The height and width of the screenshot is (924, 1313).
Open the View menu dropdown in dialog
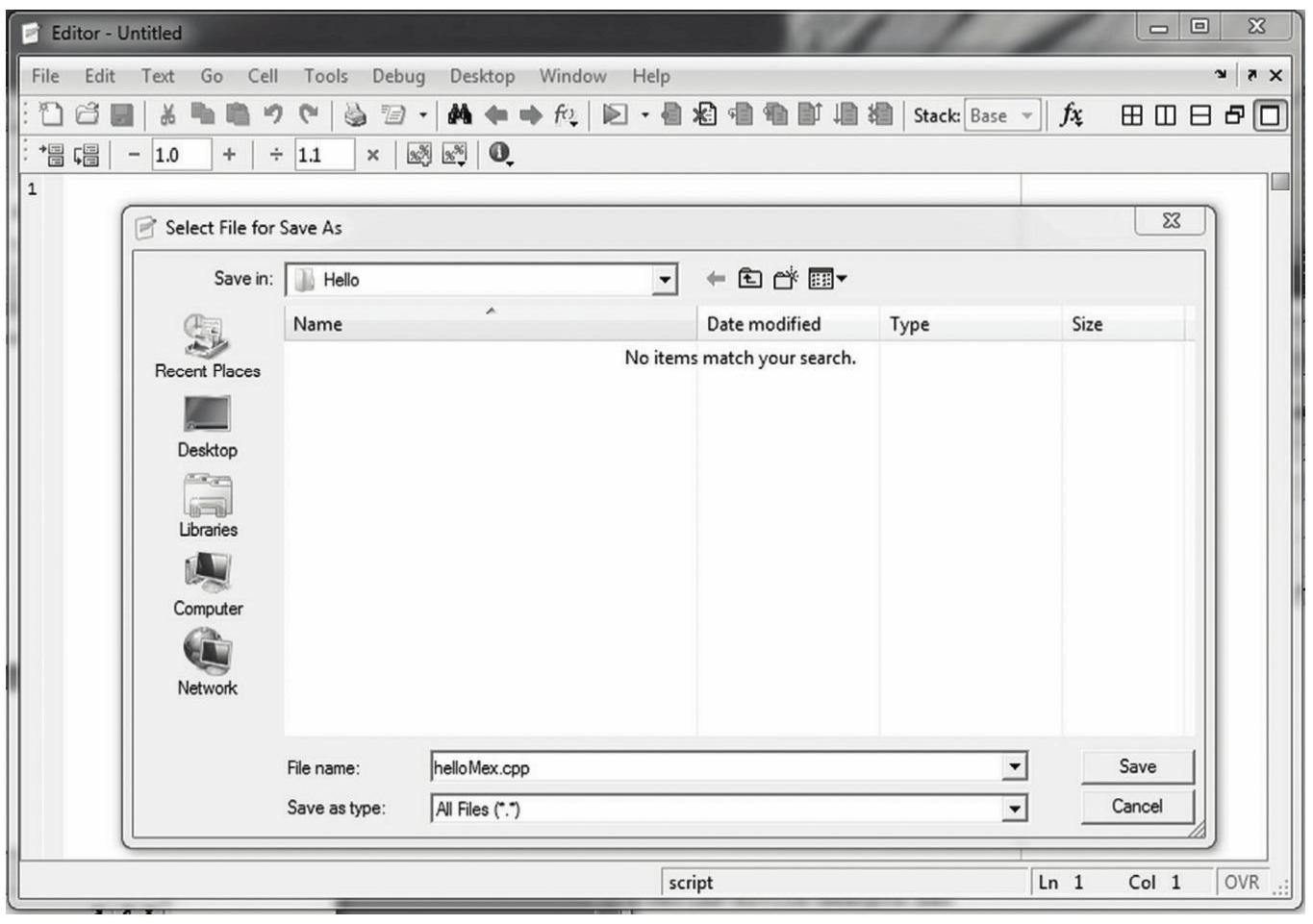coord(827,279)
